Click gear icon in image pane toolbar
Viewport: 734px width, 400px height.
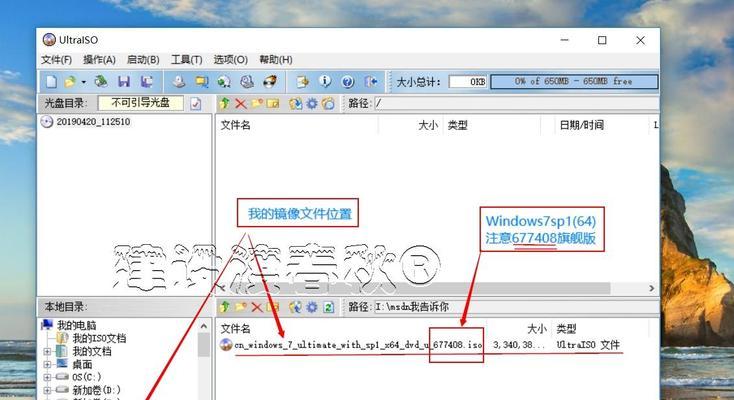(x=312, y=104)
